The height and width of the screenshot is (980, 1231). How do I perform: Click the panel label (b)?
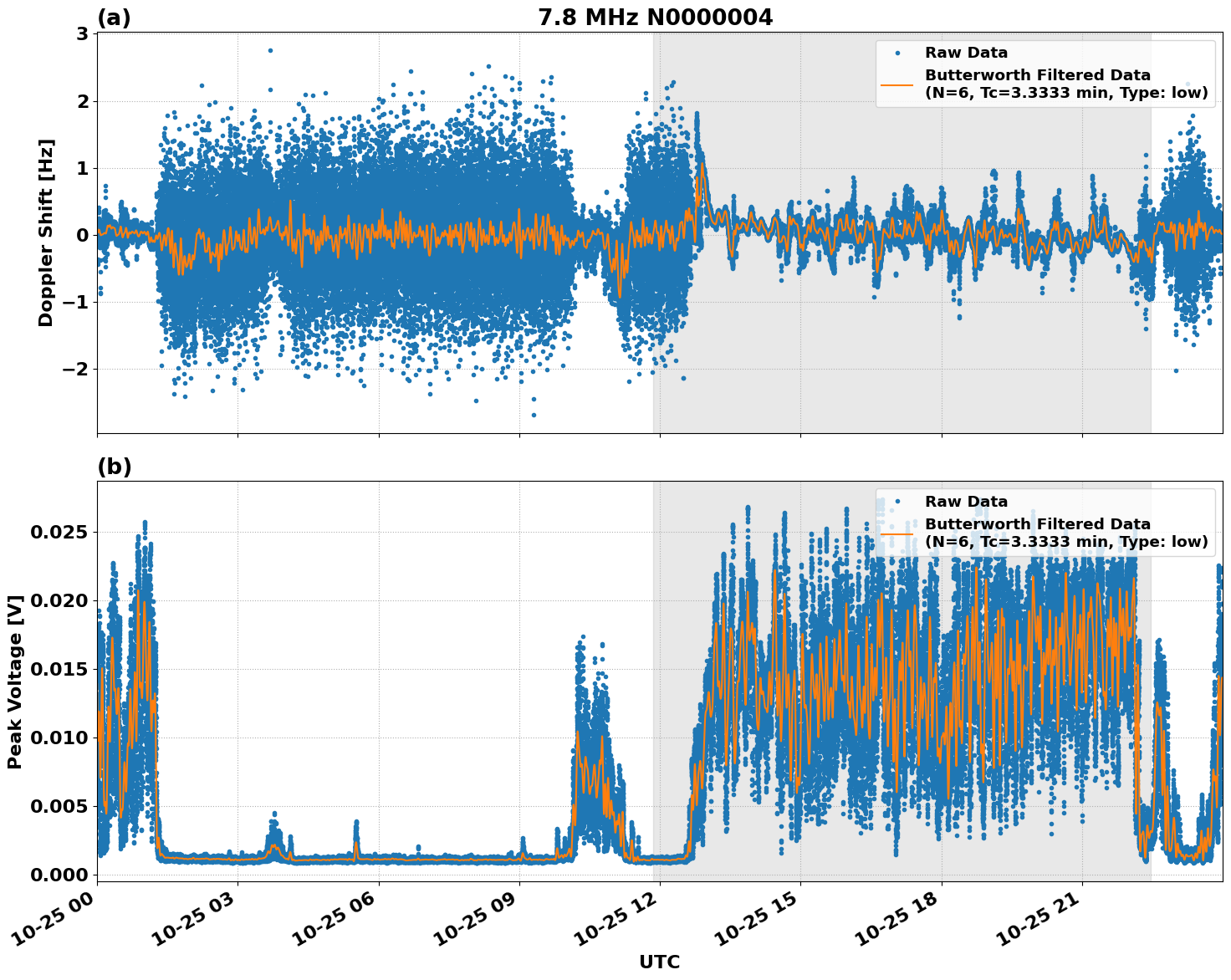point(114,466)
